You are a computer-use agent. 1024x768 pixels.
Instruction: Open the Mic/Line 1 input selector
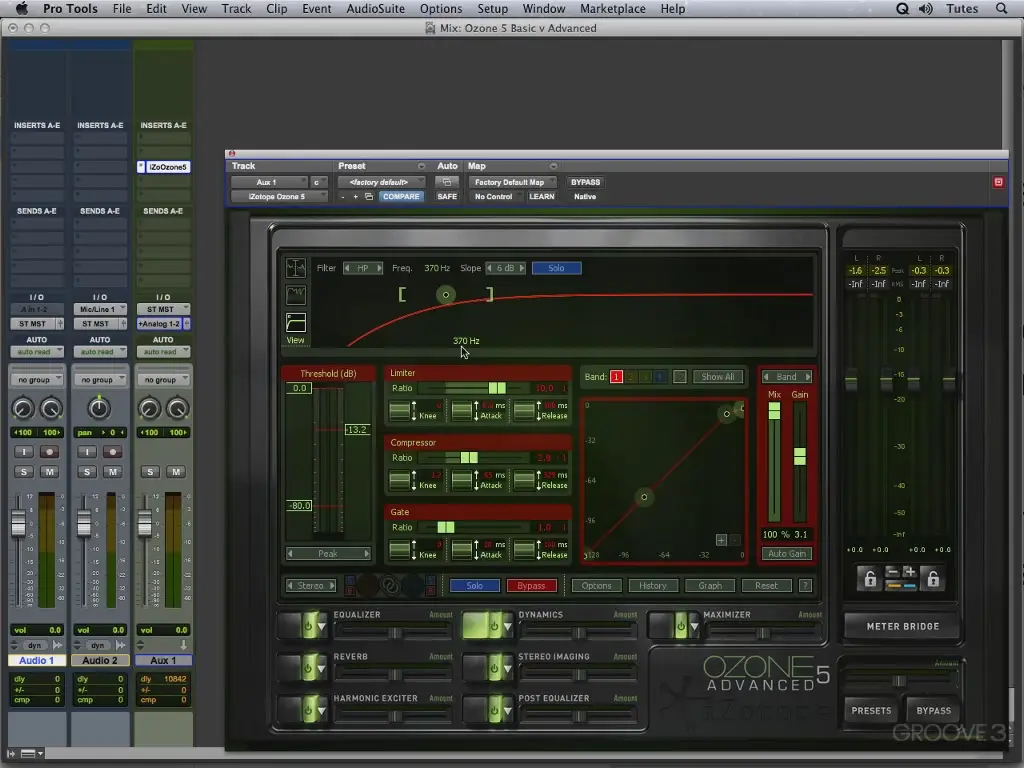click(x=100, y=310)
